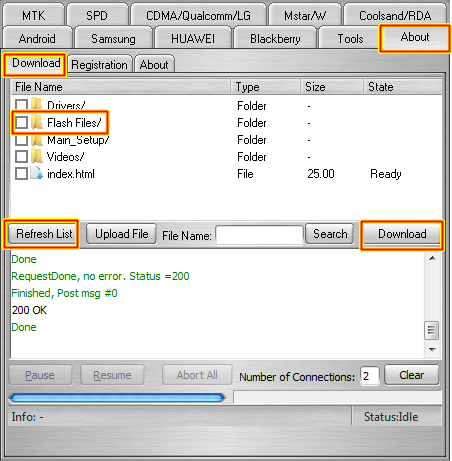Select the Main_Setup/ entry name

pos(78,140)
